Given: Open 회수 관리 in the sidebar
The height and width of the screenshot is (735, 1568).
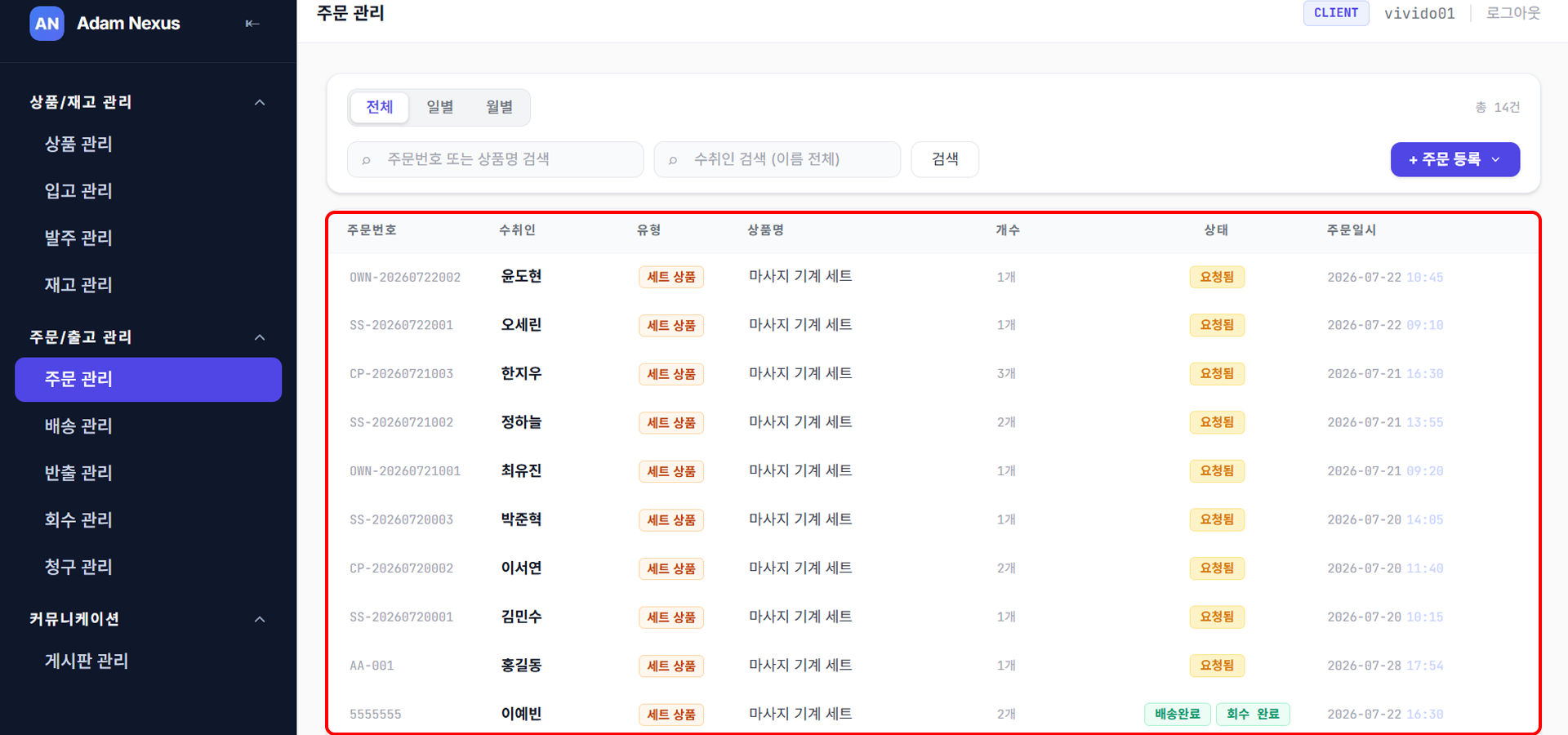Looking at the screenshot, I should click(78, 520).
